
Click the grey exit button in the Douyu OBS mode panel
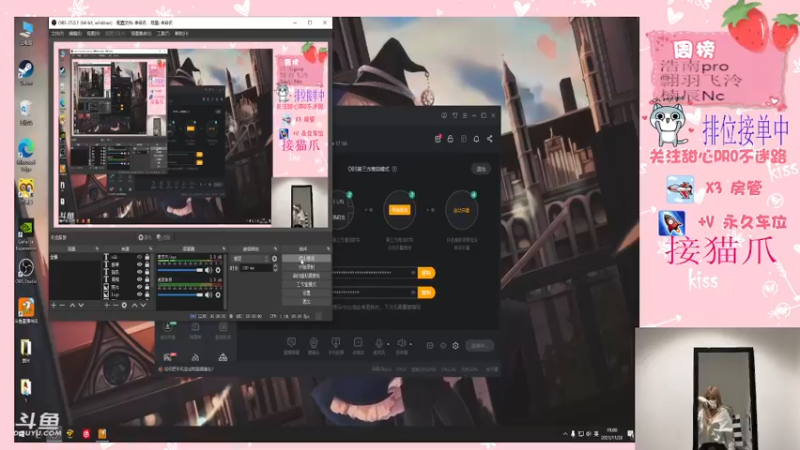pos(481,169)
